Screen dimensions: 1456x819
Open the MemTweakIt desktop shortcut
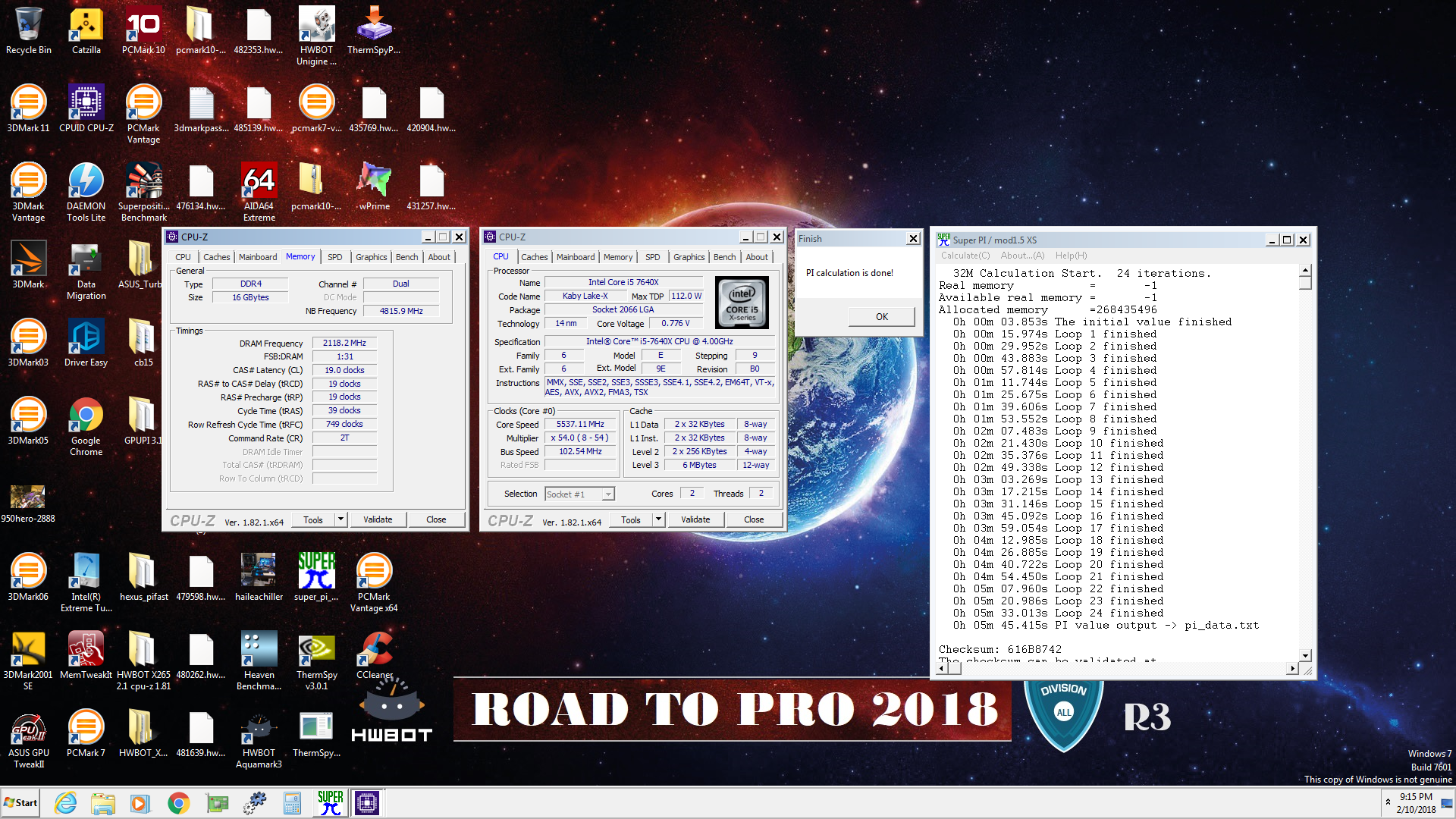tap(86, 655)
